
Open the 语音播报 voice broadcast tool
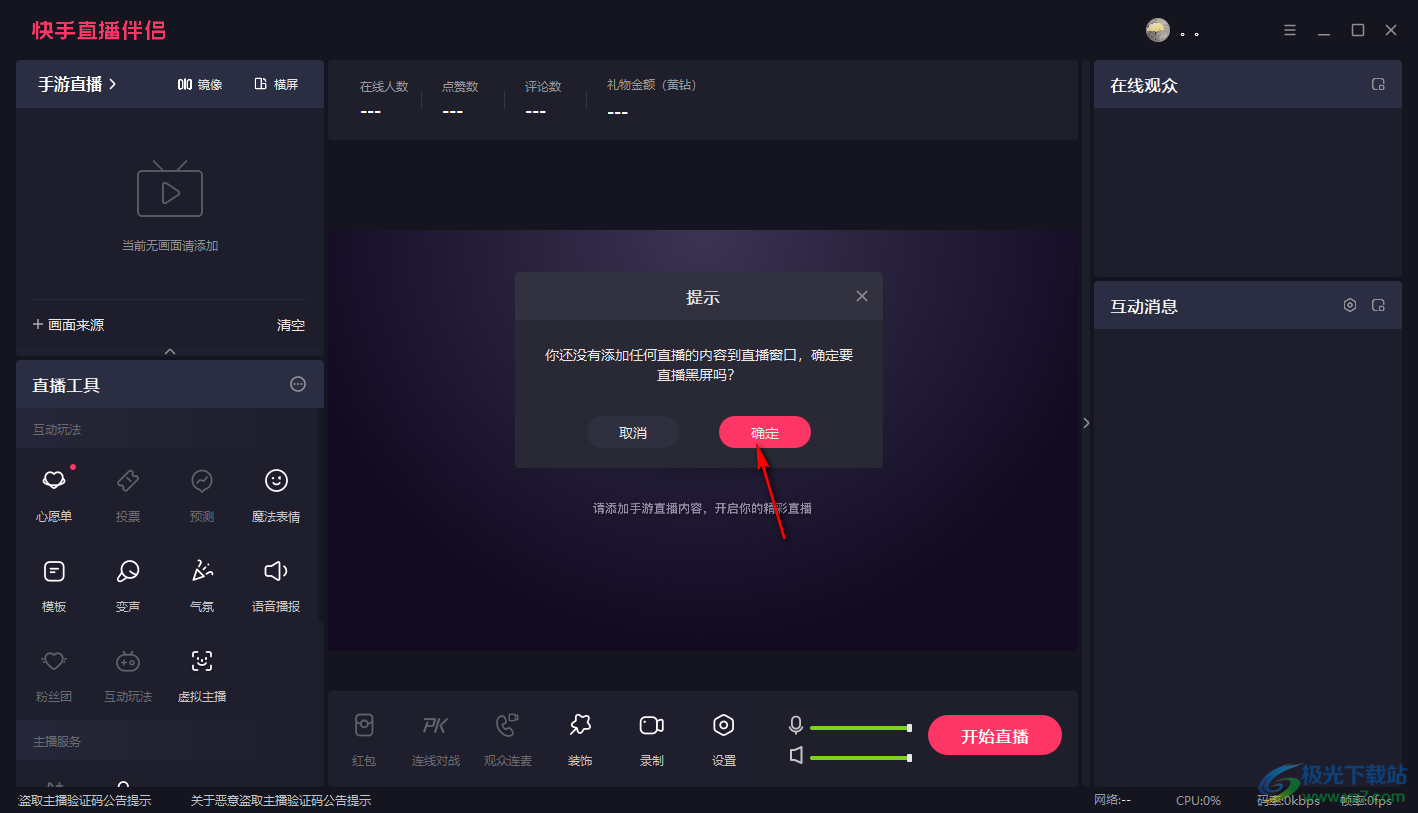[x=276, y=585]
